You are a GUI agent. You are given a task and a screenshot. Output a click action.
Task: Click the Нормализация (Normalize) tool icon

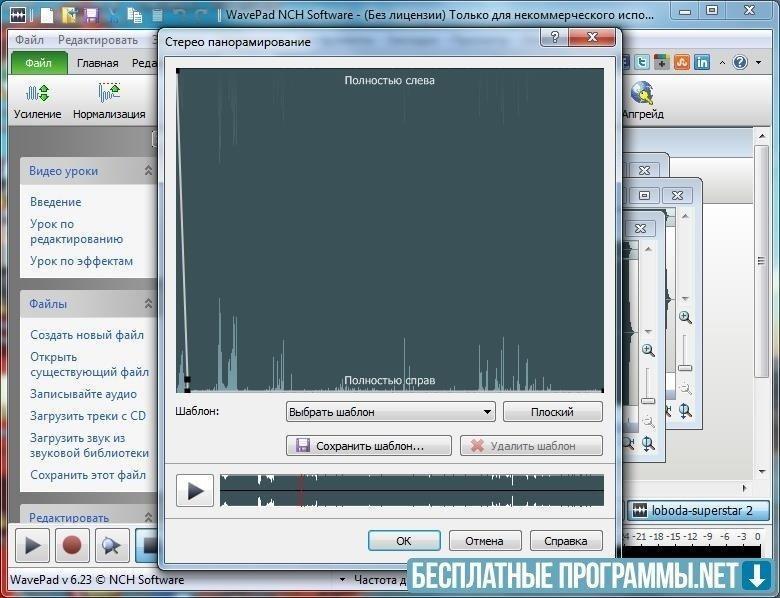109,93
